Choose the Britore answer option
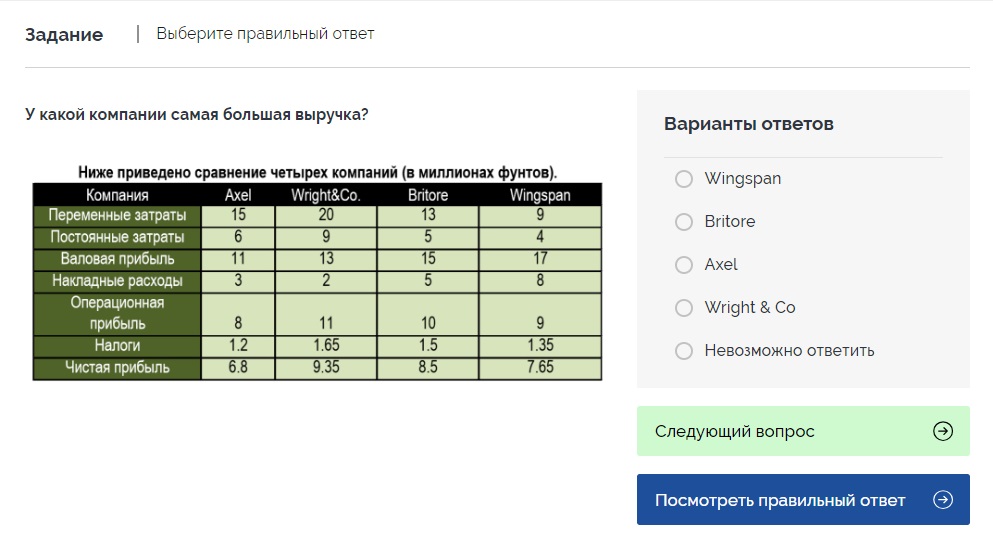 coord(684,222)
